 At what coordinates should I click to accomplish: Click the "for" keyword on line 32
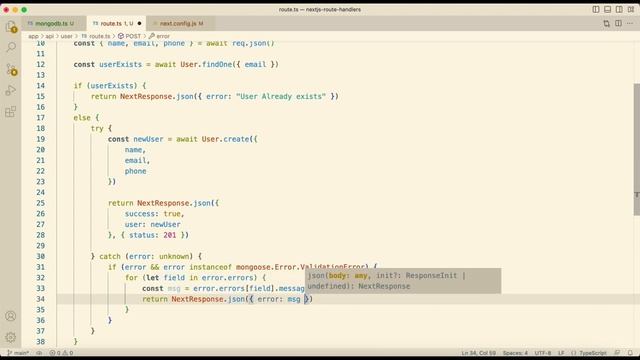(131, 278)
